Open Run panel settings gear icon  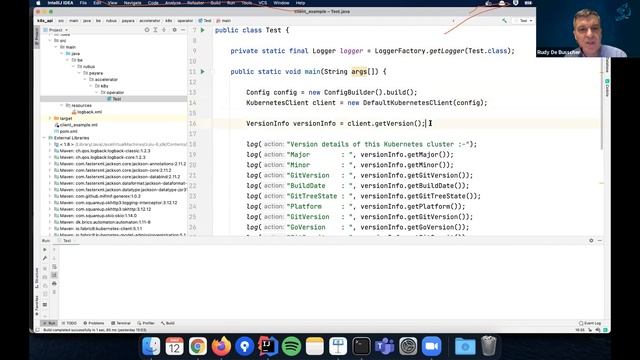coord(591,240)
